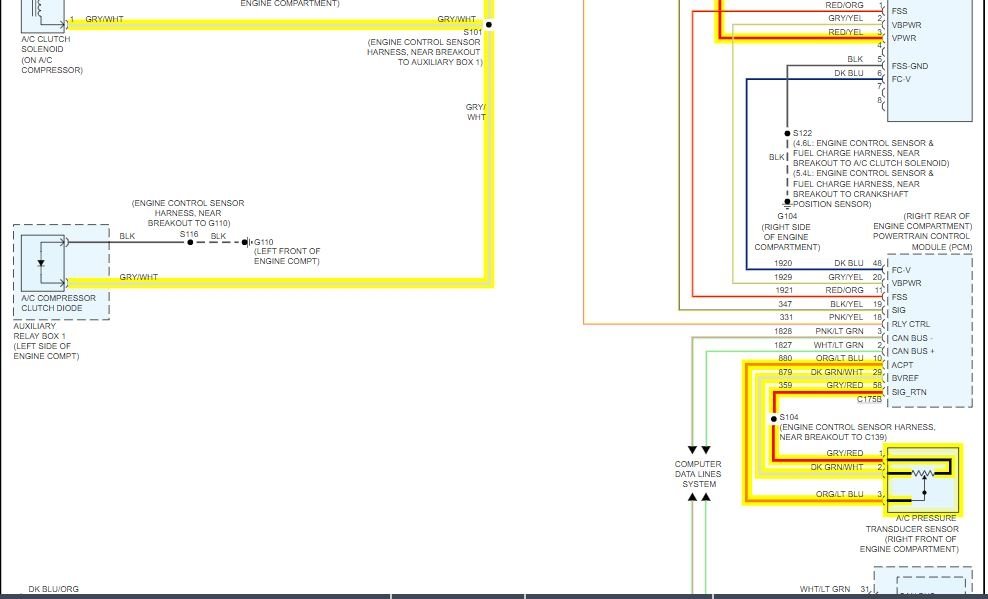Screen dimensions: 988x599
Task: Click wire number 1827
Action: [783, 345]
